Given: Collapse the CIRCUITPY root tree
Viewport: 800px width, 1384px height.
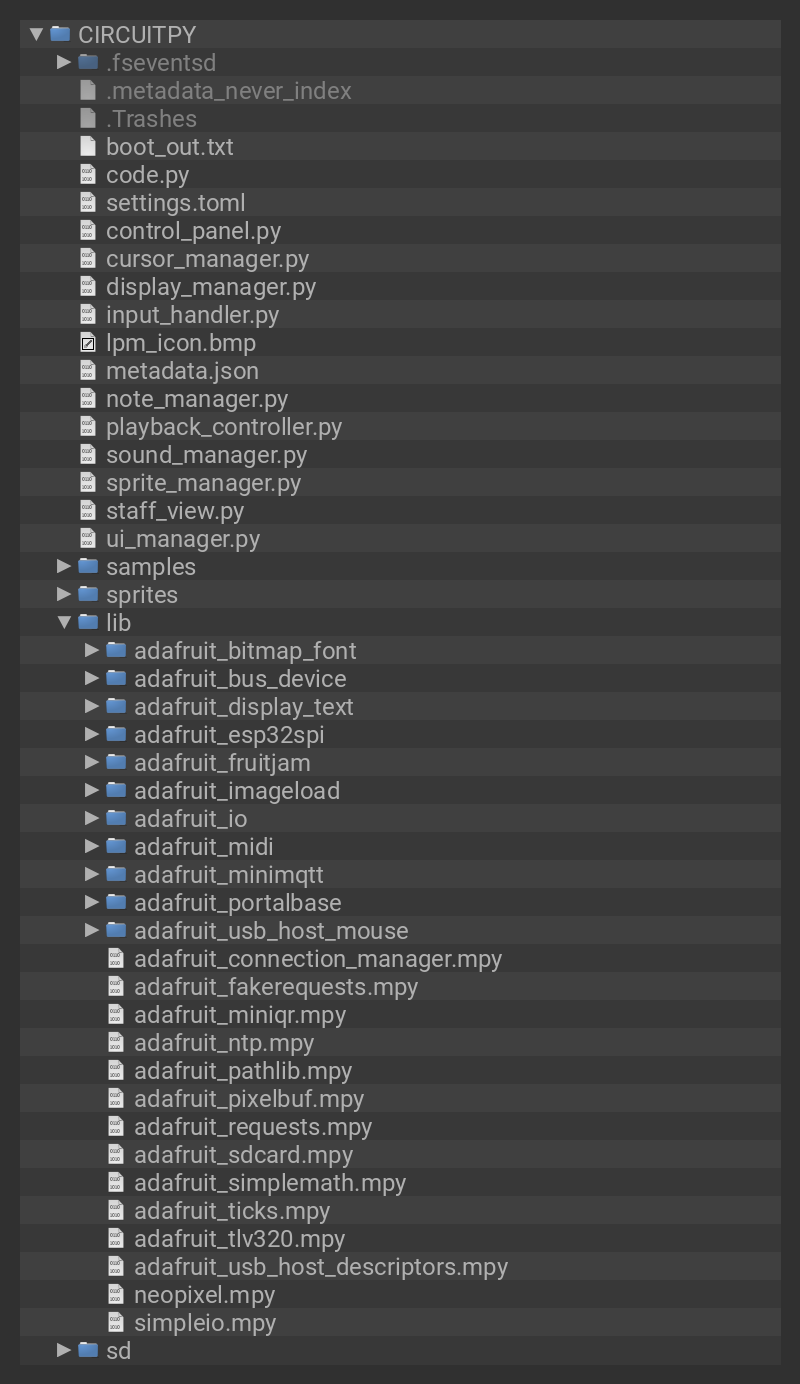Looking at the screenshot, I should coord(36,35).
